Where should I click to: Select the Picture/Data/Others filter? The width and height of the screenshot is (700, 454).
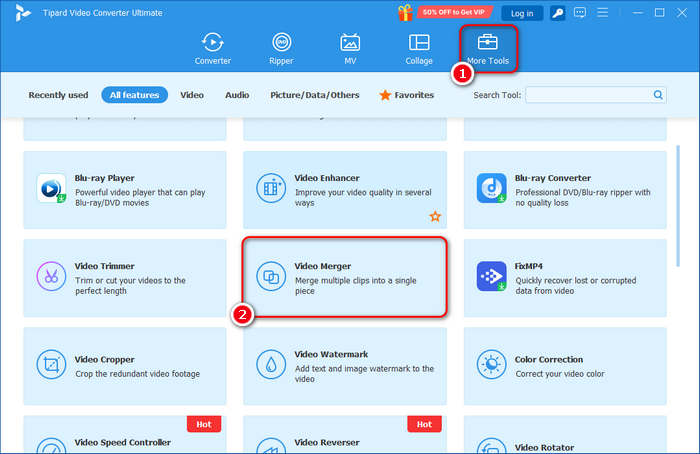(315, 95)
